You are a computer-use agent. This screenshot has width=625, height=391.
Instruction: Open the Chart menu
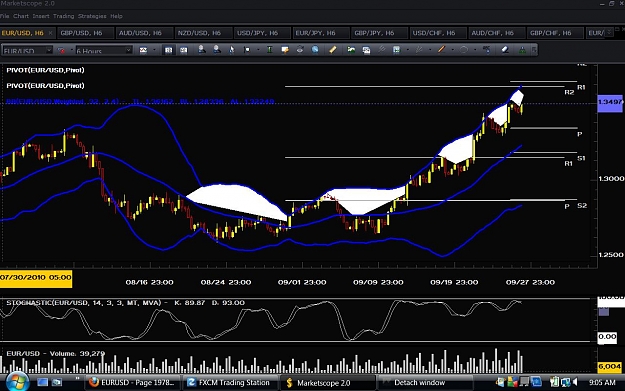point(21,16)
